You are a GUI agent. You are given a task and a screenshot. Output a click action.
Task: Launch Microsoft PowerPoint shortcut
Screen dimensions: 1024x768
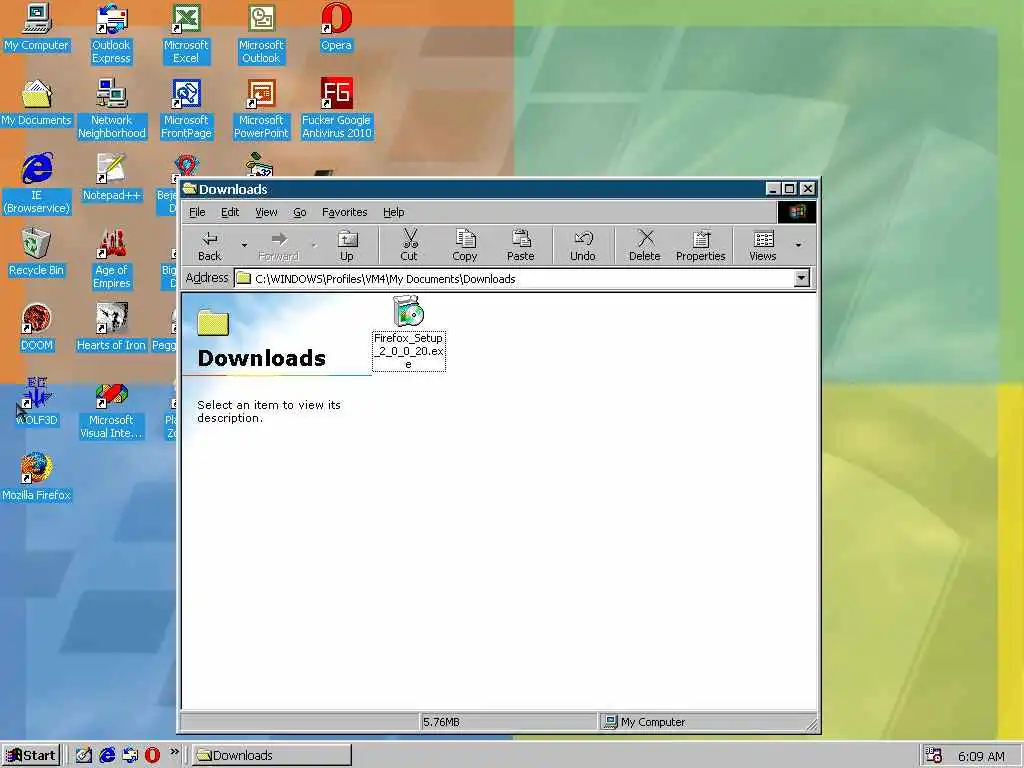click(x=261, y=108)
